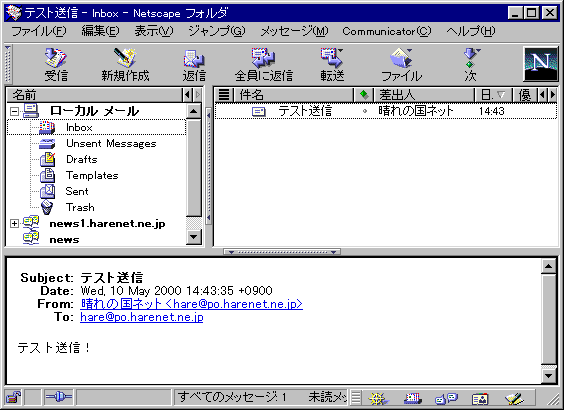Viewport: 564px width, 410px height.
Task: Click the 転送 (Forward) toolbar icon
Action: pyautogui.click(x=332, y=65)
